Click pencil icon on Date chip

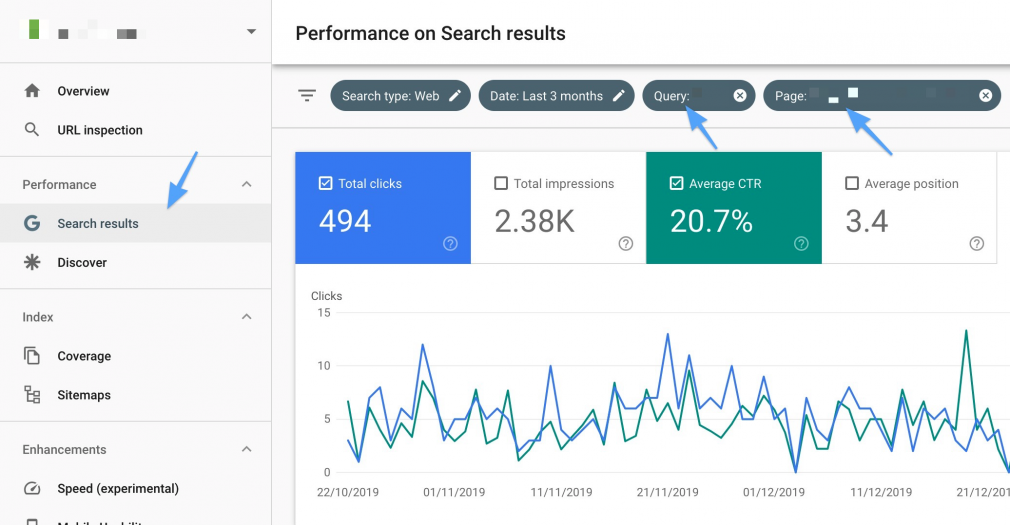tap(618, 96)
